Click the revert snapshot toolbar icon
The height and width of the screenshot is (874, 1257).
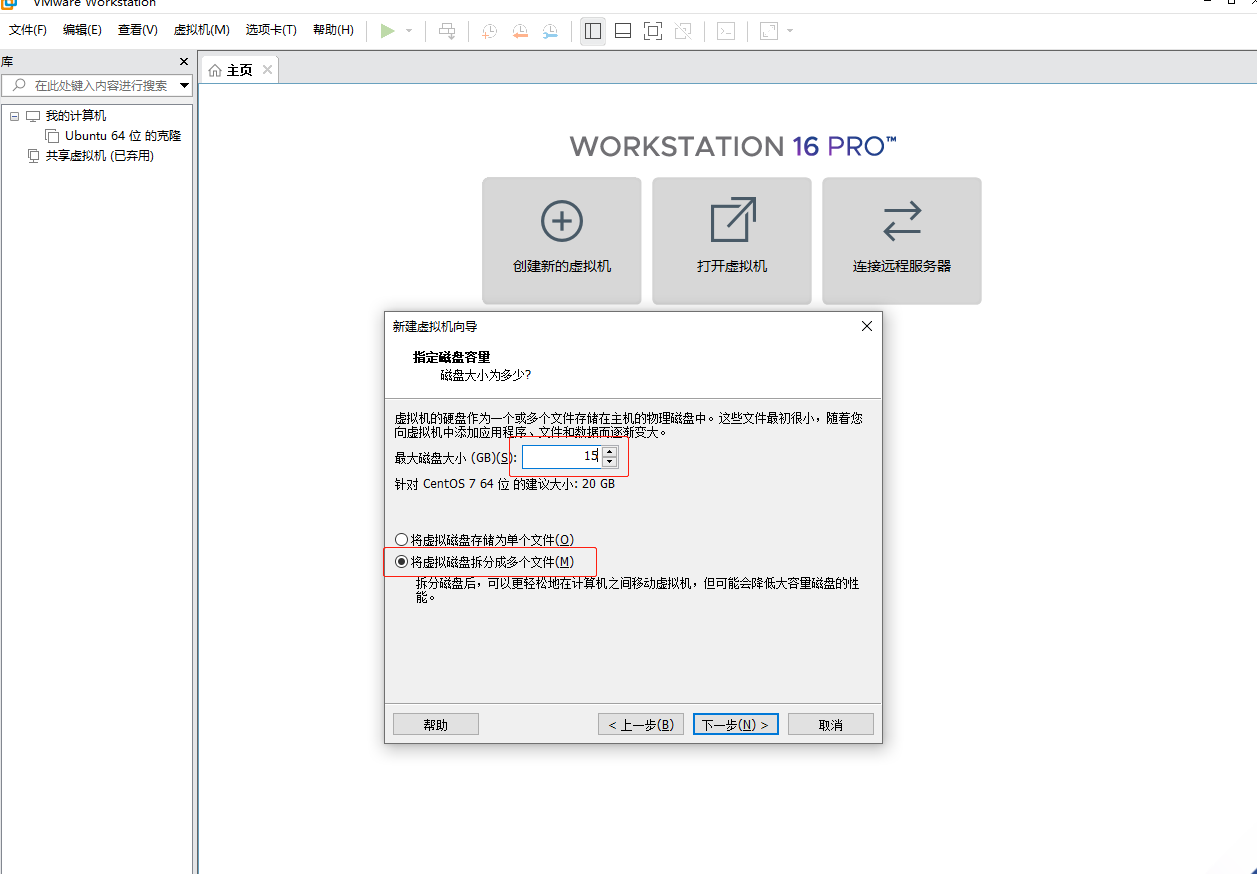click(x=520, y=31)
